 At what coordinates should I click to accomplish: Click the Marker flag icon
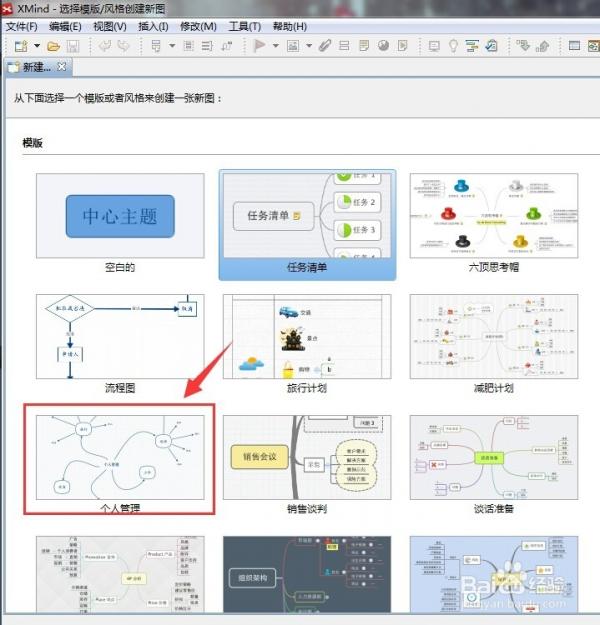tap(259, 46)
